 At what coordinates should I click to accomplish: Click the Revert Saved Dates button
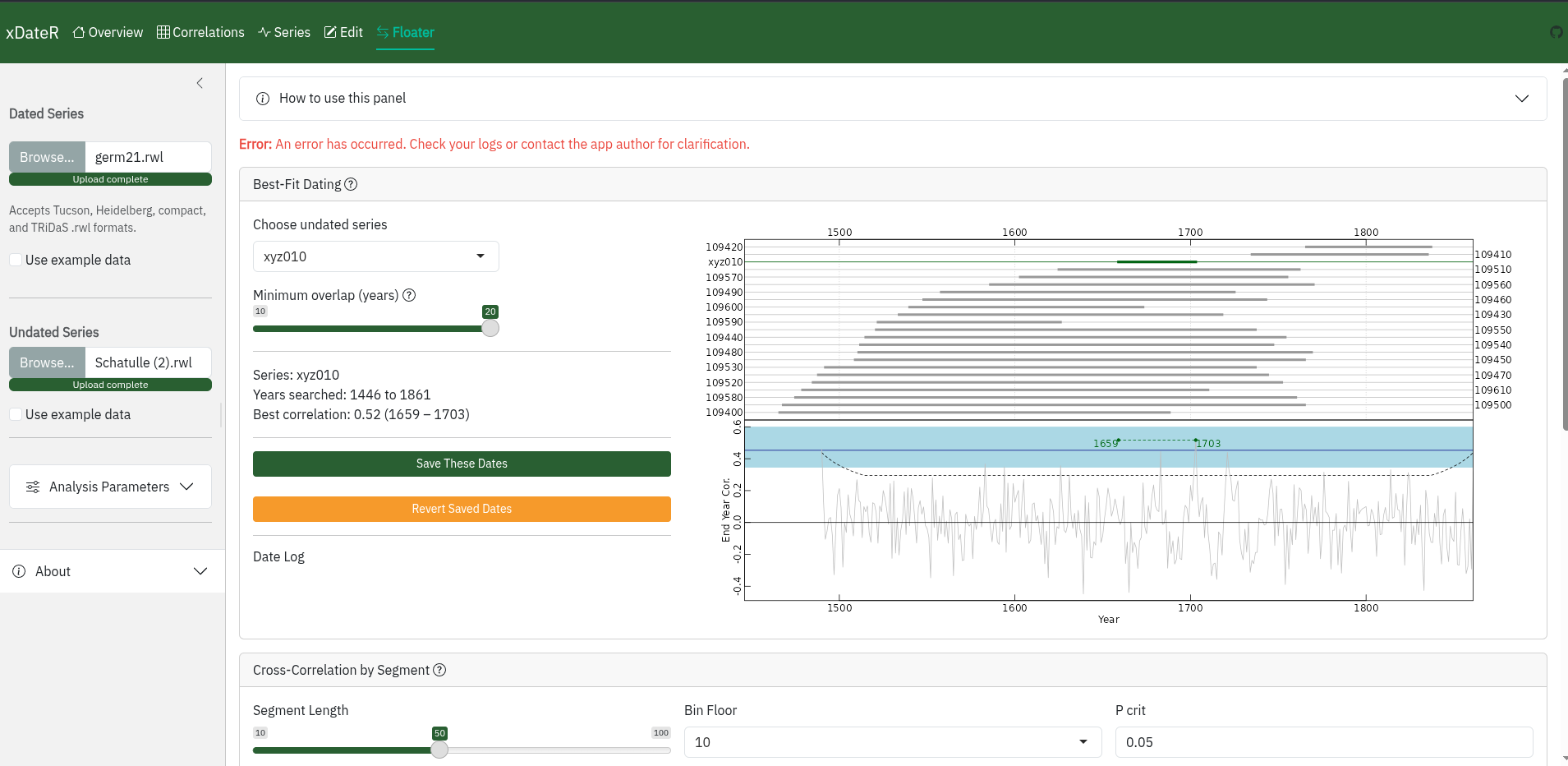click(x=462, y=509)
